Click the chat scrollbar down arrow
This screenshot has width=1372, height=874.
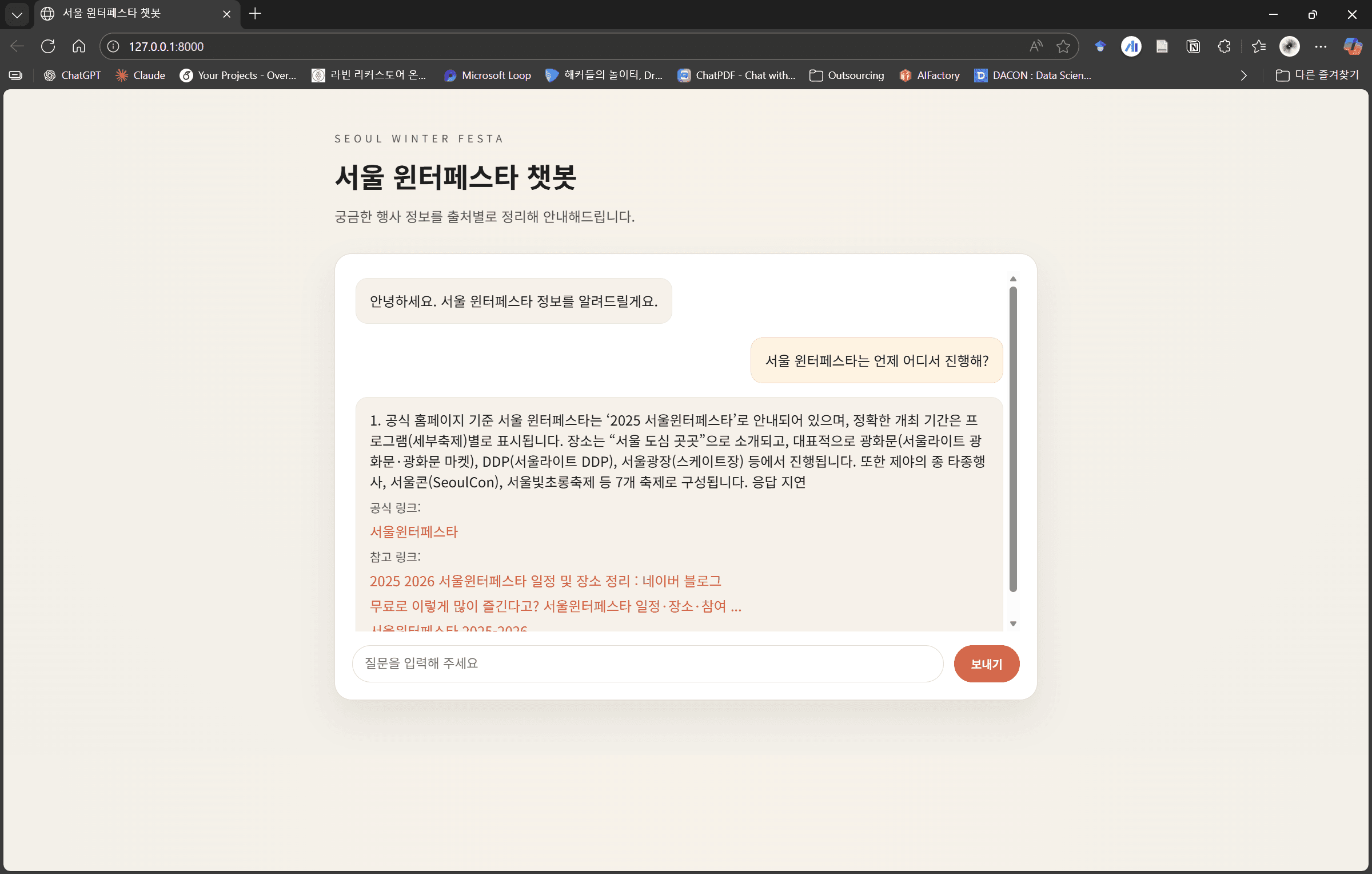pos(1013,623)
